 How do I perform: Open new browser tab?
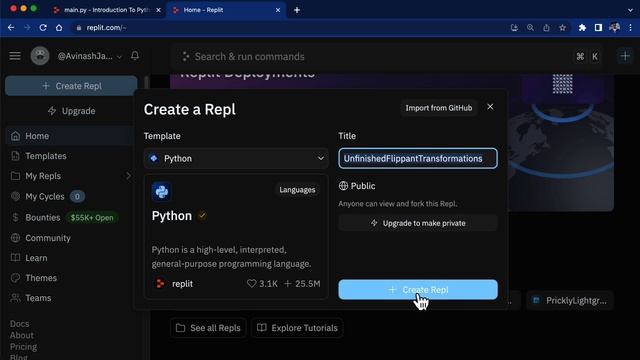tap(297, 10)
